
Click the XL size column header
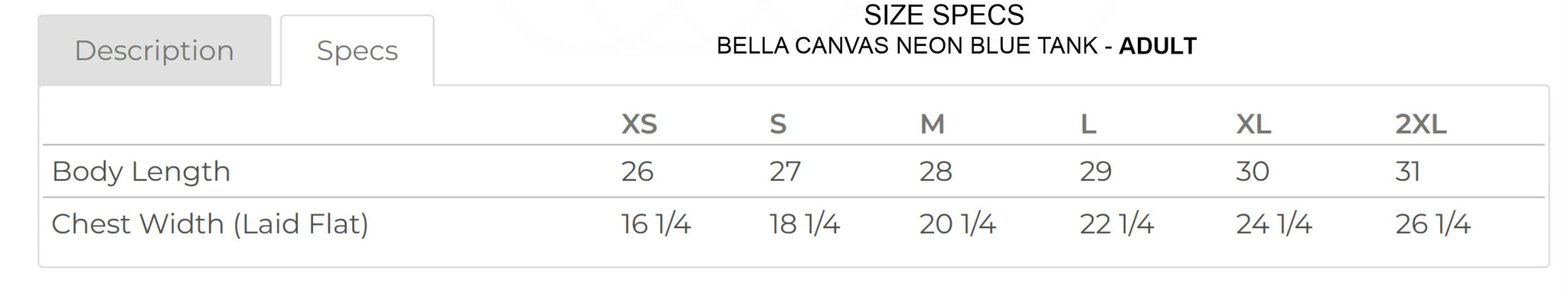pyautogui.click(x=1253, y=123)
